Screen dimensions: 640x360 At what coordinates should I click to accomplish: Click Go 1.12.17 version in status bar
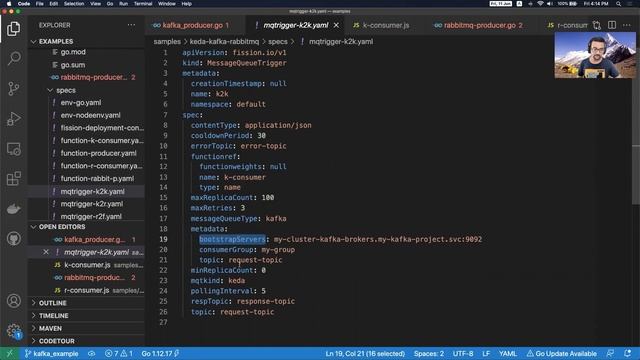160,353
